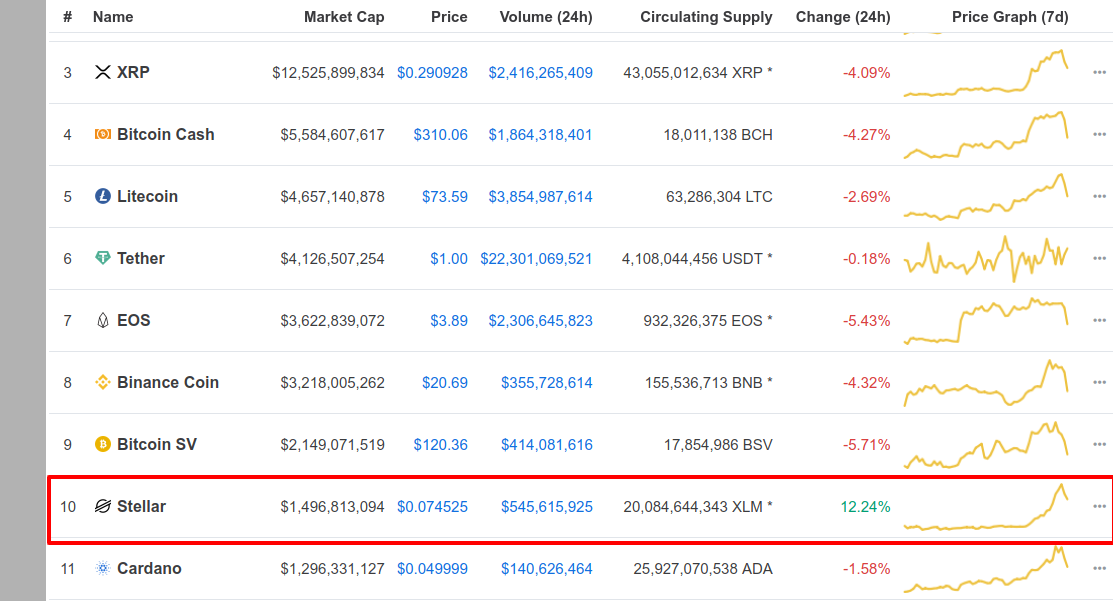Image resolution: width=1113 pixels, height=601 pixels.
Task: Open the XRP coin name link
Action: (x=133, y=72)
